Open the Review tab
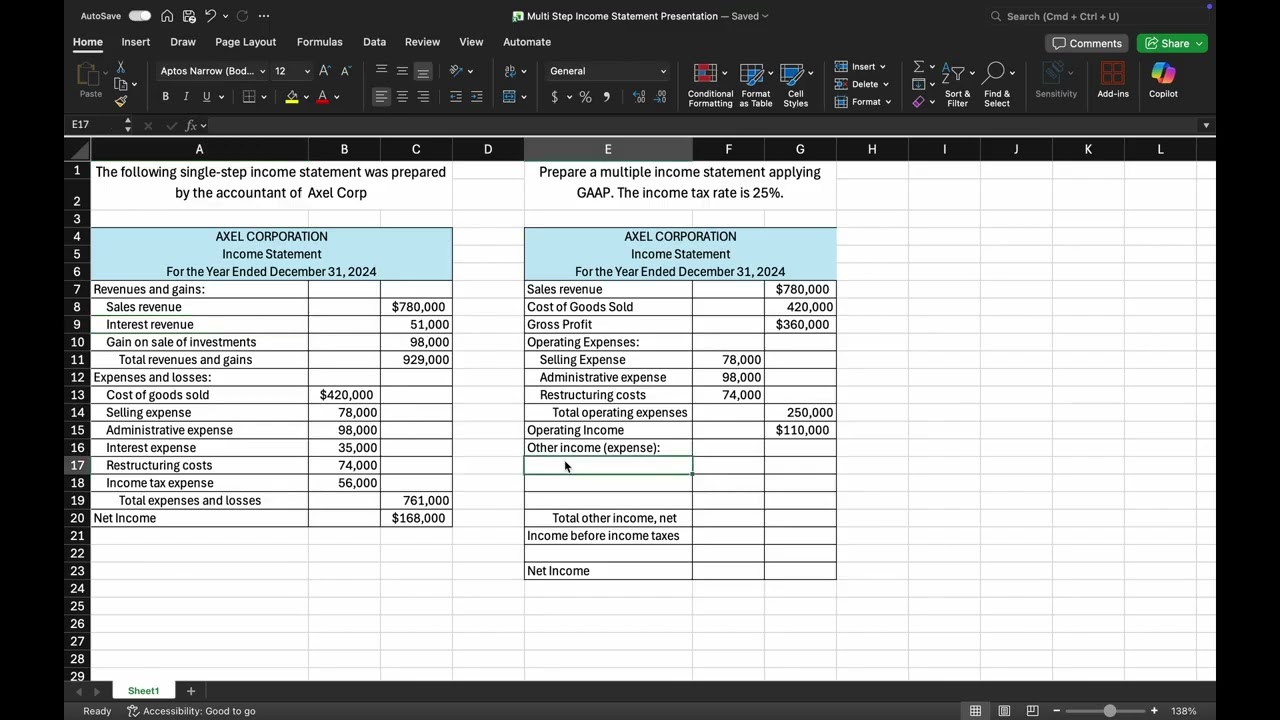Image resolution: width=1280 pixels, height=720 pixels. tap(422, 42)
